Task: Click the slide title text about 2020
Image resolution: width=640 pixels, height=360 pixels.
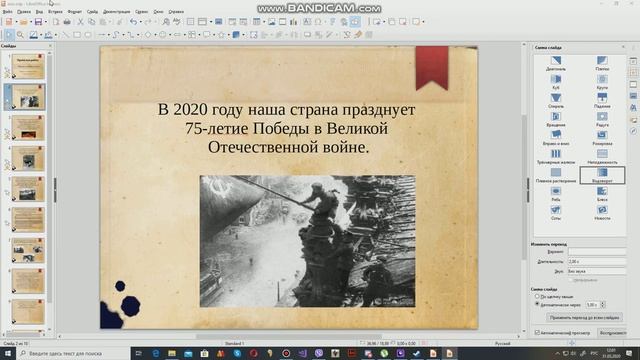Action: tap(287, 128)
